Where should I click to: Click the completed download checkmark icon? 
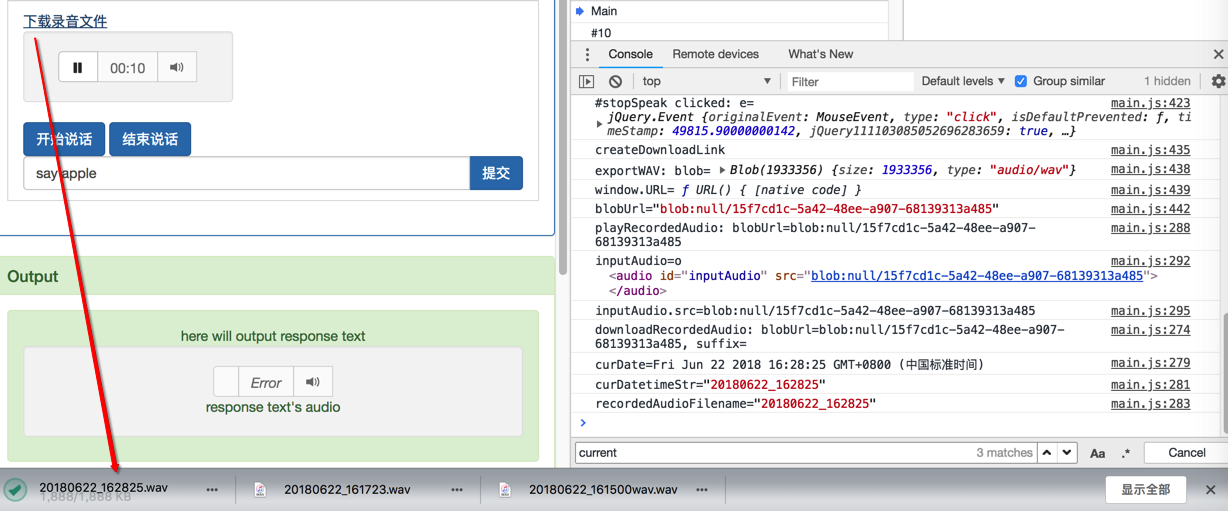click(15, 490)
